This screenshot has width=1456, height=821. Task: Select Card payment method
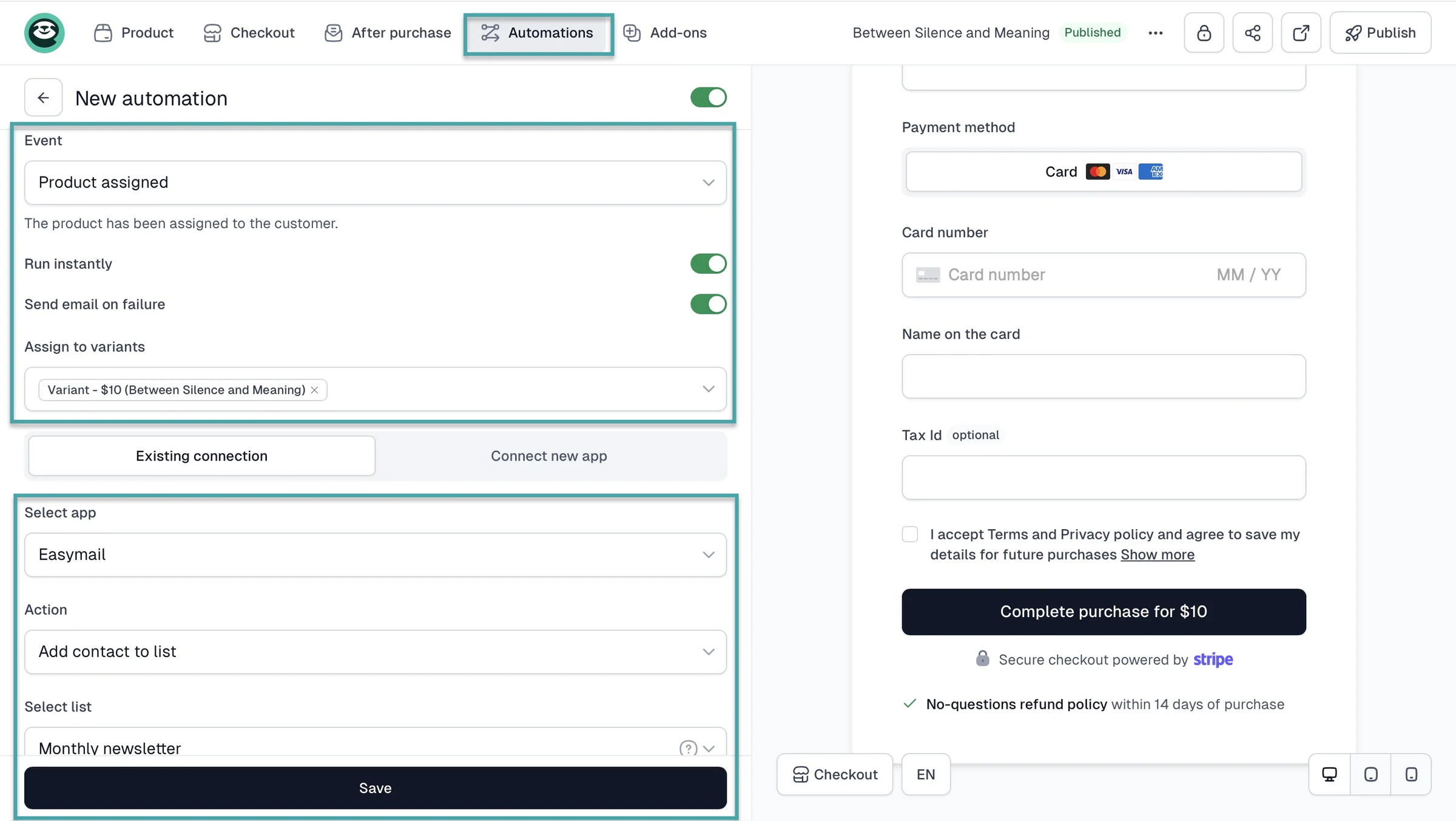1104,172
